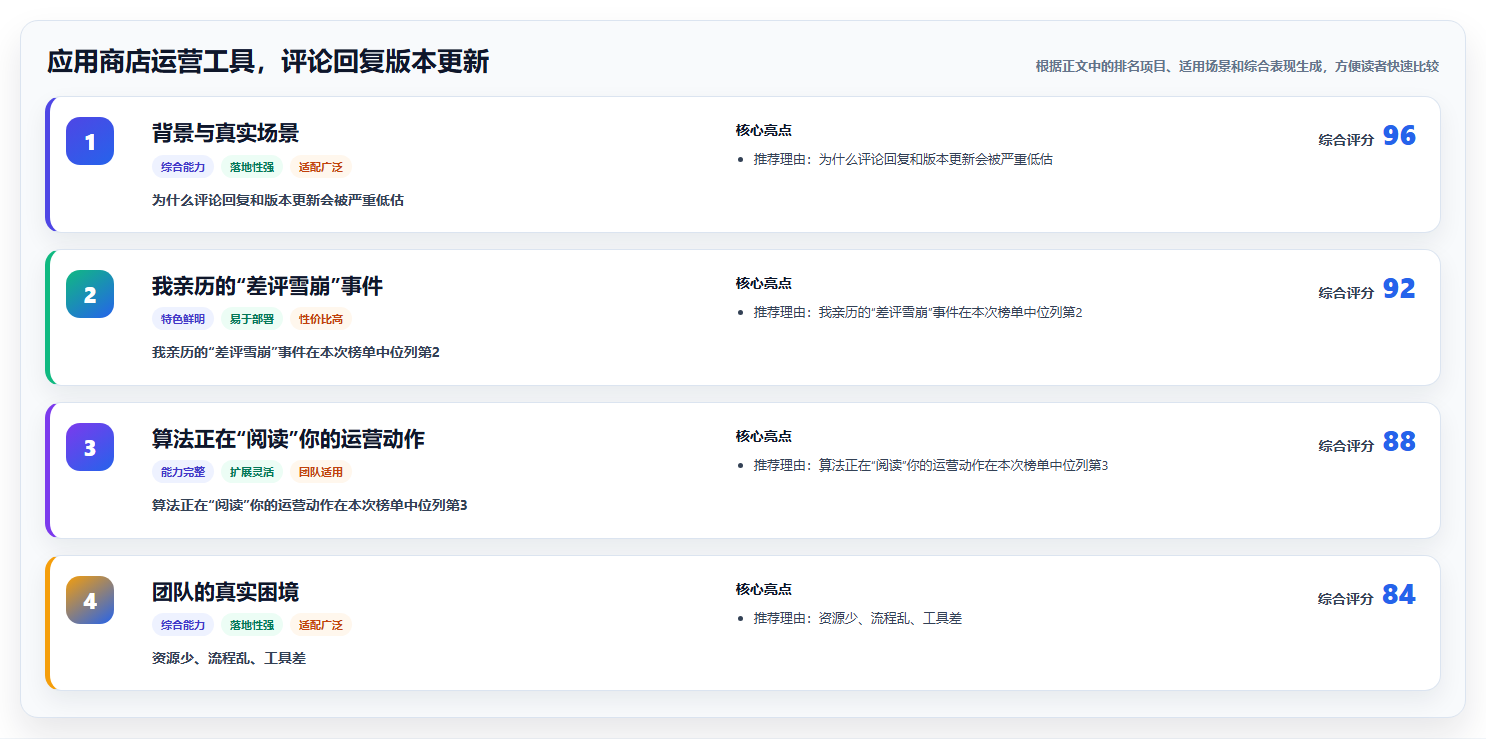Select the 特色鲜明 tag

click(183, 319)
